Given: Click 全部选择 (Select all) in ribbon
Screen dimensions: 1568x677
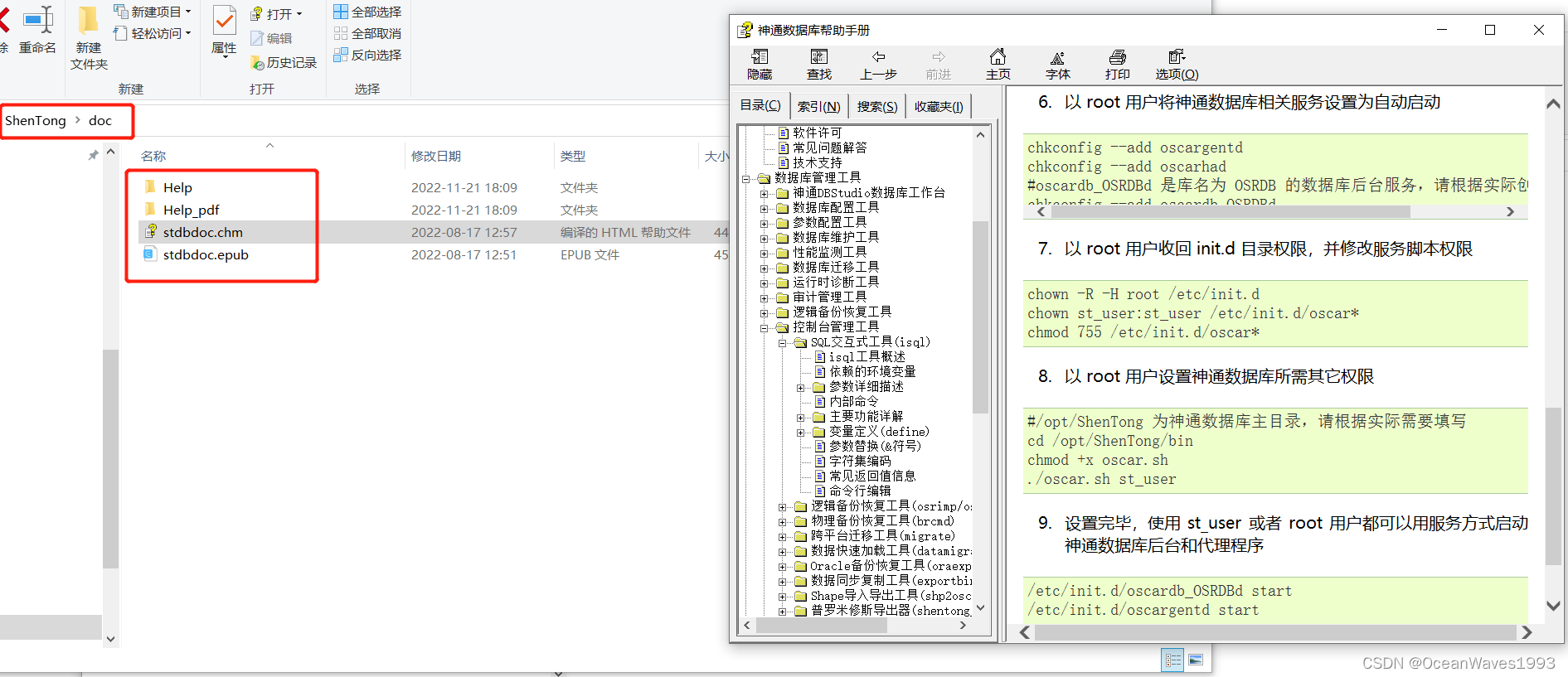Looking at the screenshot, I should pos(367,12).
